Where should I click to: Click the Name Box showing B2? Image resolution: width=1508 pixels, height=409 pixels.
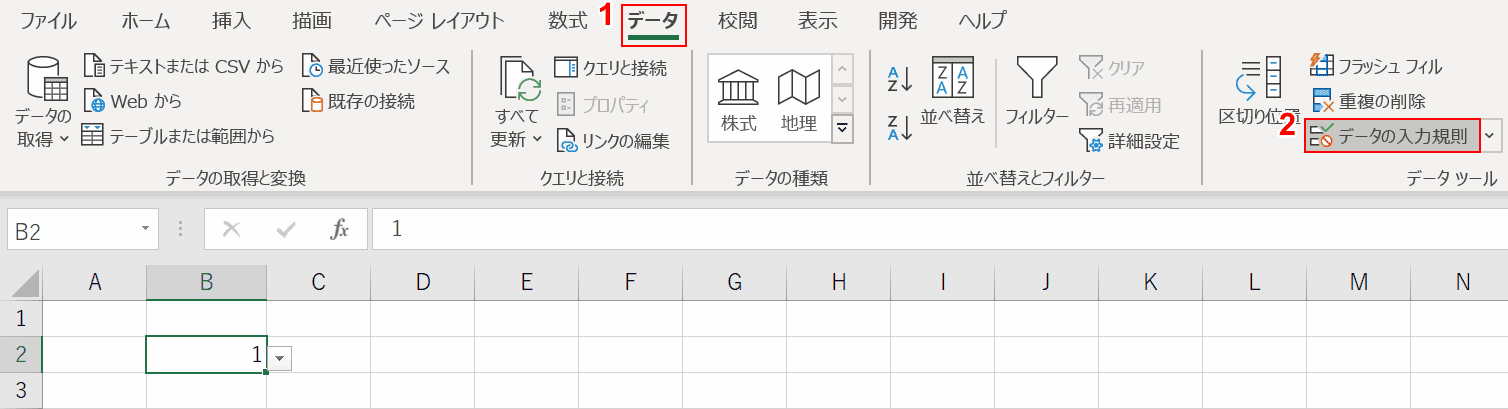pos(73,229)
